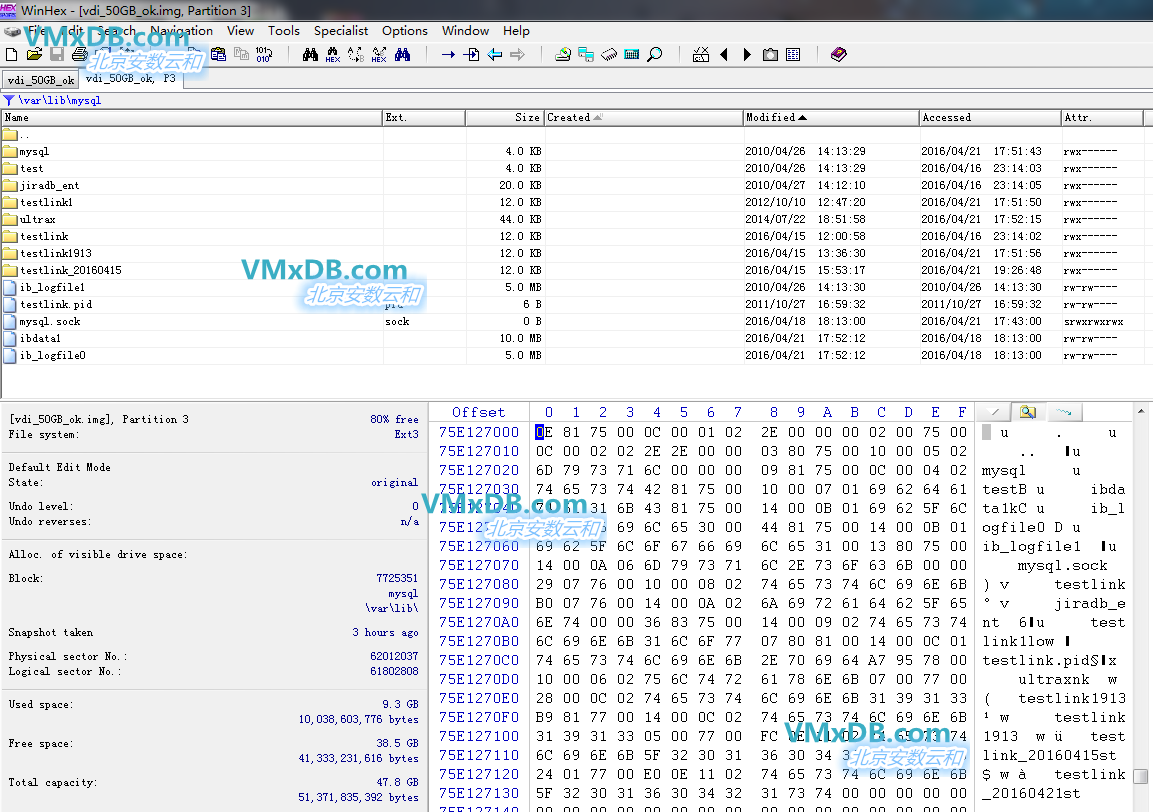This screenshot has height=812, width=1153.
Task: Click hex editor scrollbar up arrow
Action: 1140,410
